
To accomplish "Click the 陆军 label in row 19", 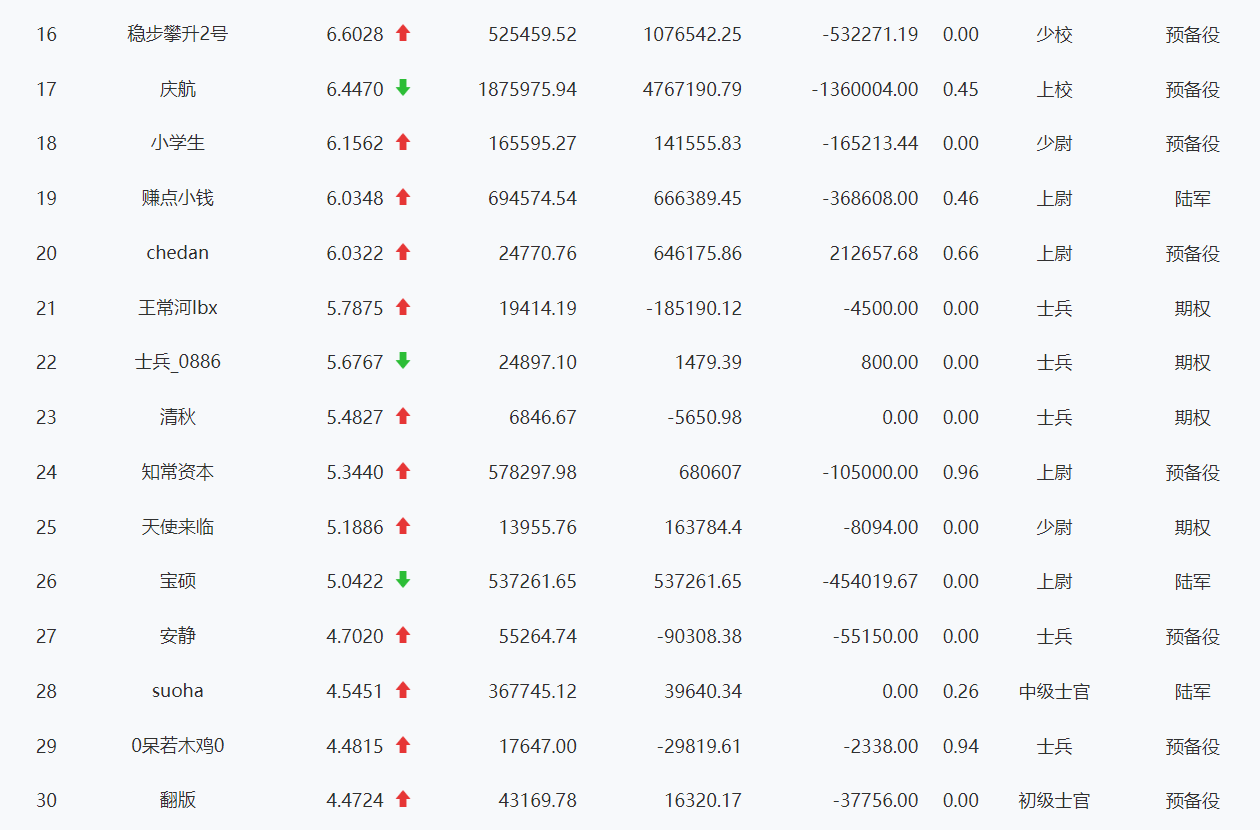I will pyautogui.click(x=1193, y=198).
